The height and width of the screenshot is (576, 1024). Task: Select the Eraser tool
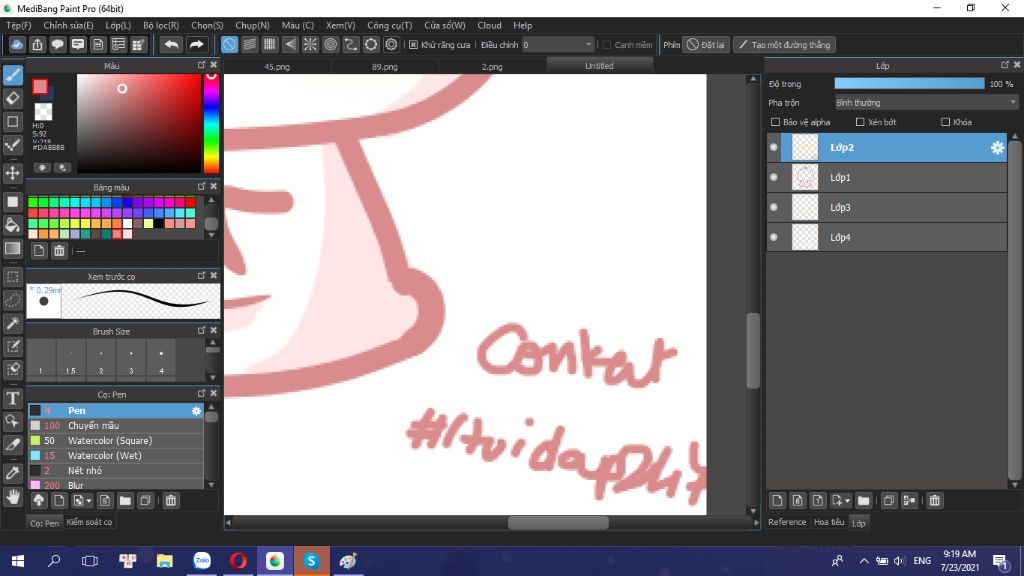pyautogui.click(x=12, y=98)
